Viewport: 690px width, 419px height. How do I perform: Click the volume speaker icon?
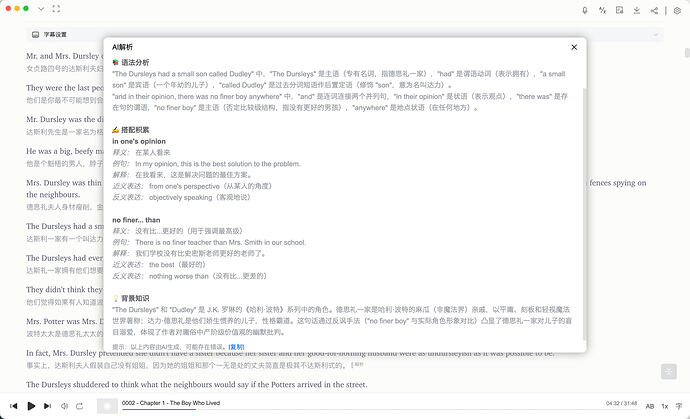tap(64, 406)
